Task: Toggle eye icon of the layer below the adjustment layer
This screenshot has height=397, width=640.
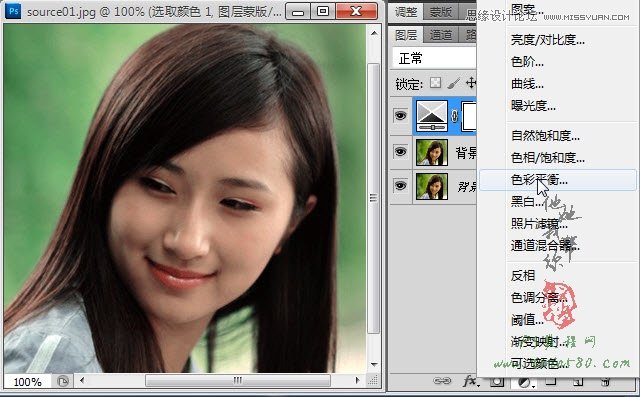Action: pyautogui.click(x=401, y=152)
